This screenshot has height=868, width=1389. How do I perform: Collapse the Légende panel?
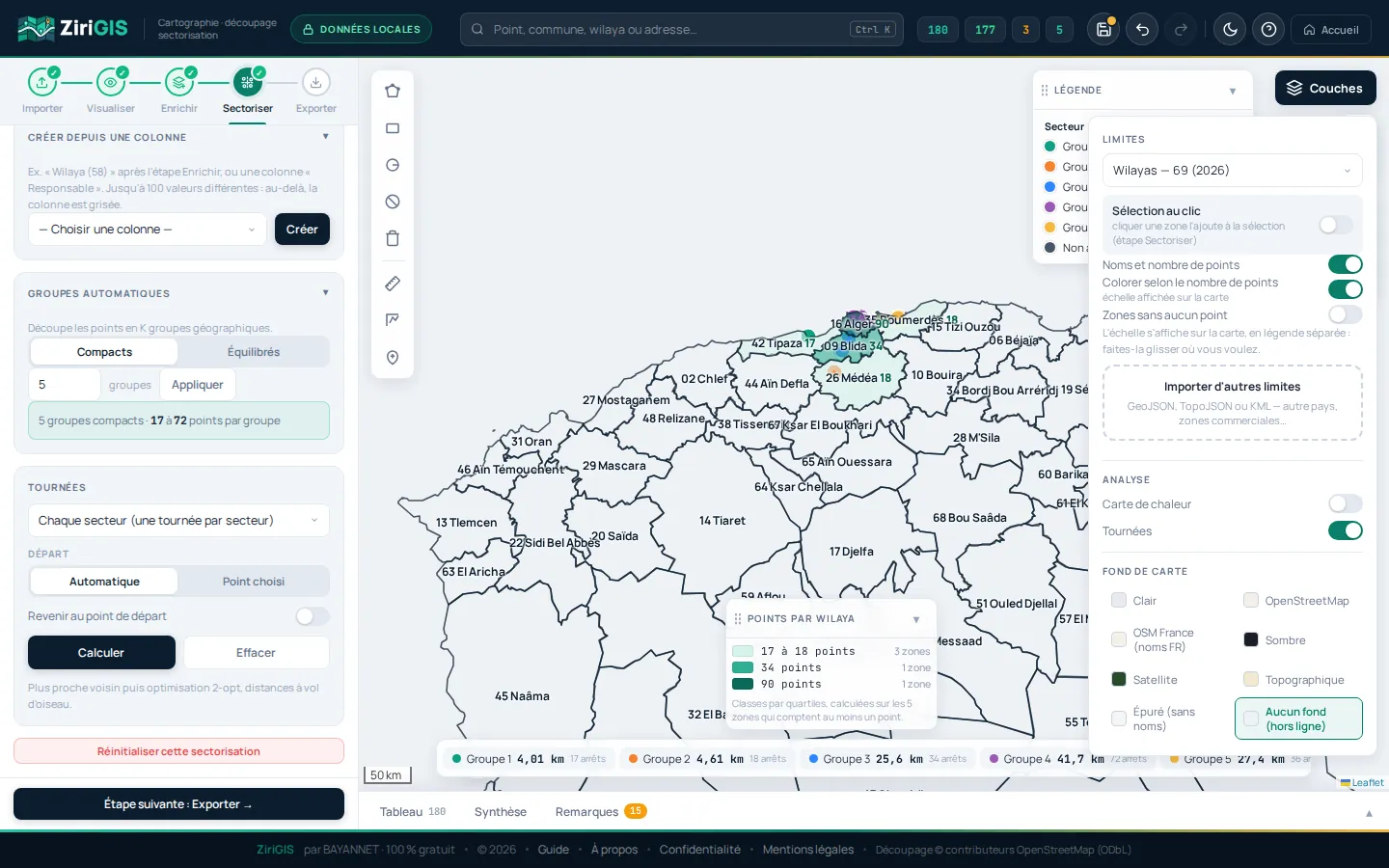click(1233, 91)
